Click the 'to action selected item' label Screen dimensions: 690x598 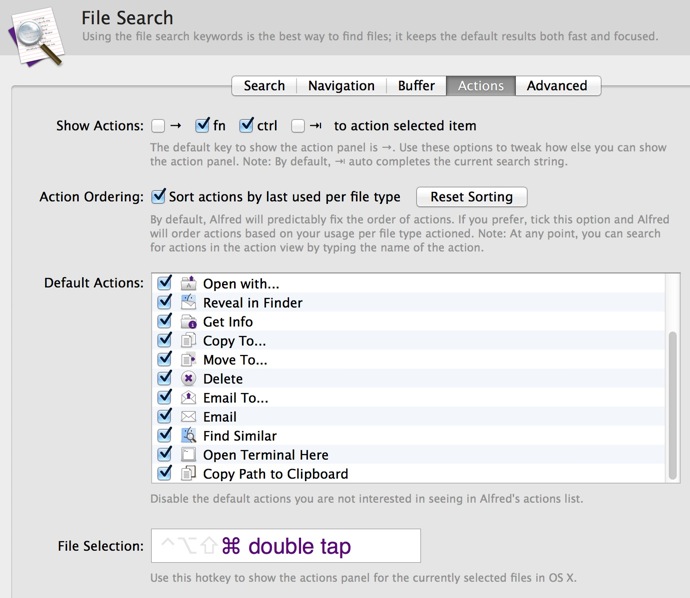click(405, 126)
